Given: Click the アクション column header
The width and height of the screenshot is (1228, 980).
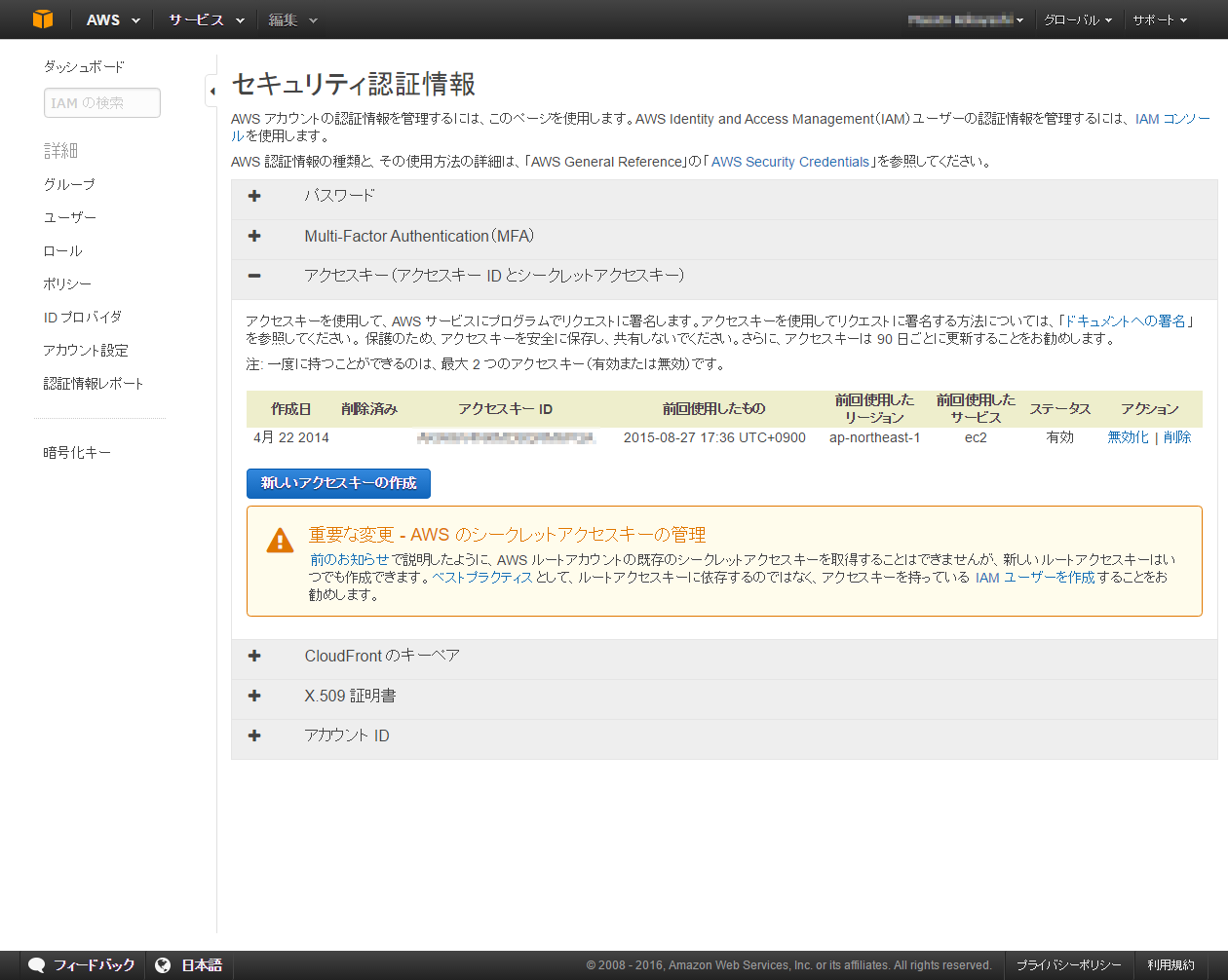Looking at the screenshot, I should pyautogui.click(x=1150, y=409).
